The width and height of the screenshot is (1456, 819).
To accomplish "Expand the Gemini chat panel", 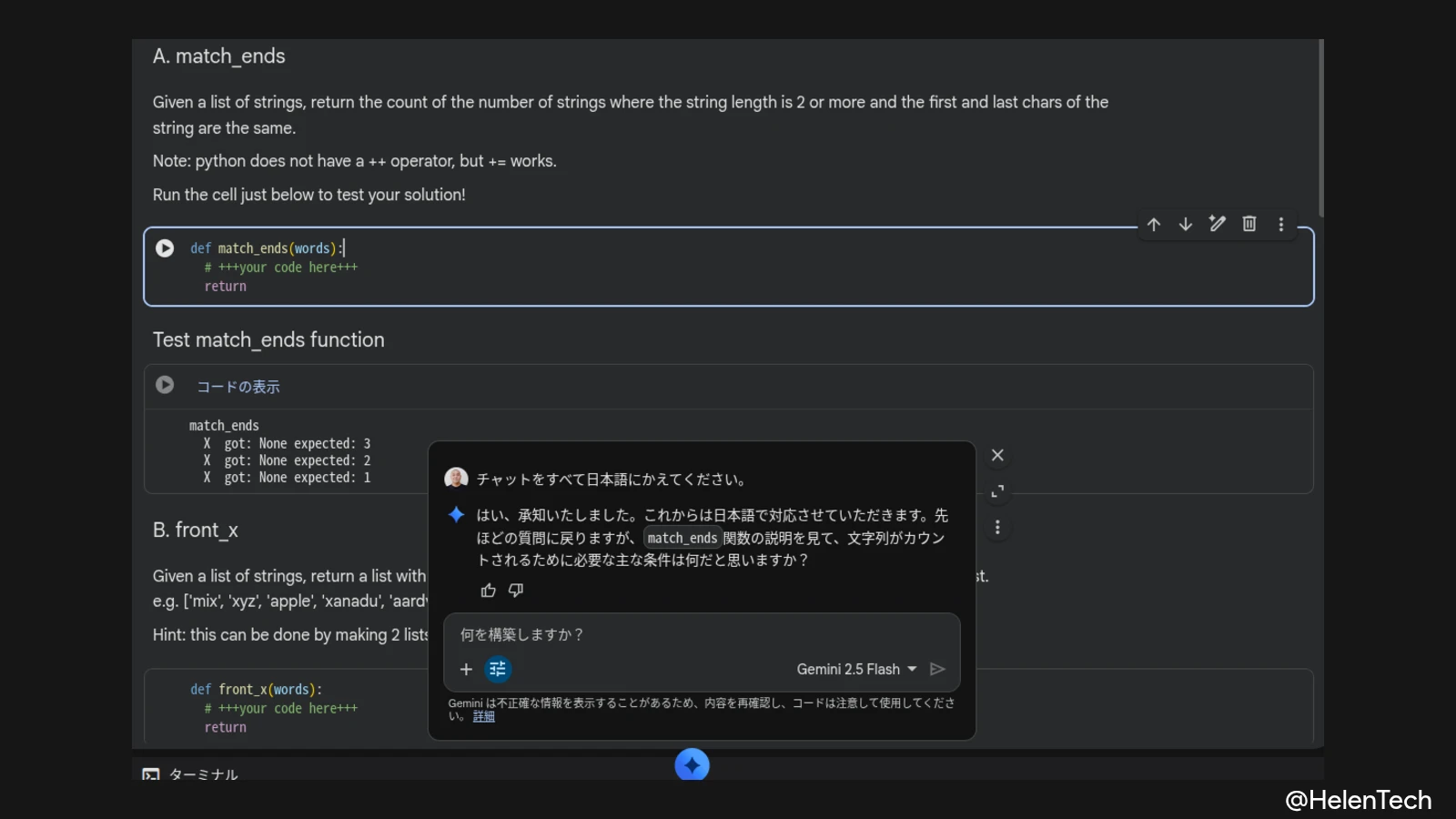I will tap(997, 491).
